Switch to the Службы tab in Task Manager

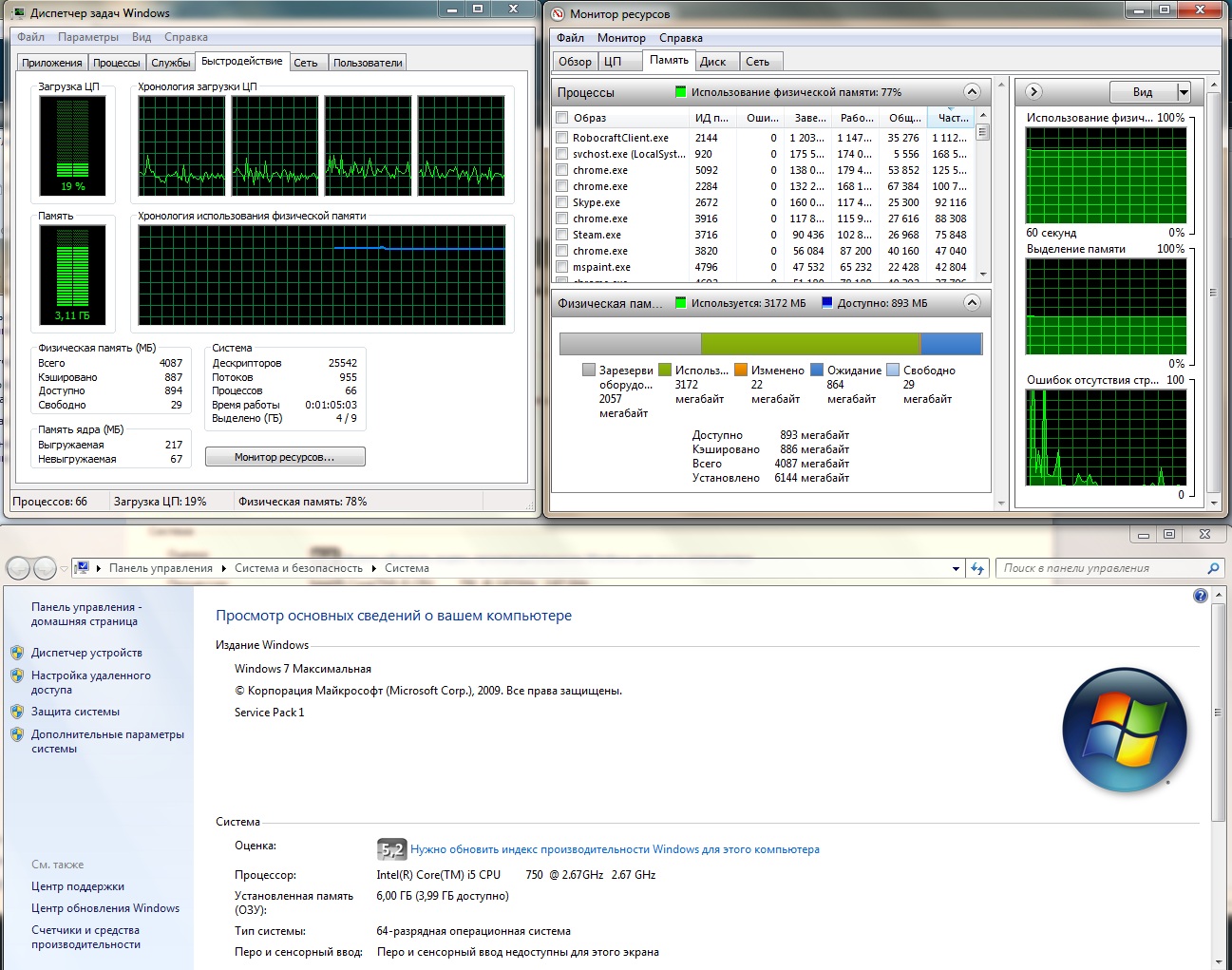coord(171,63)
